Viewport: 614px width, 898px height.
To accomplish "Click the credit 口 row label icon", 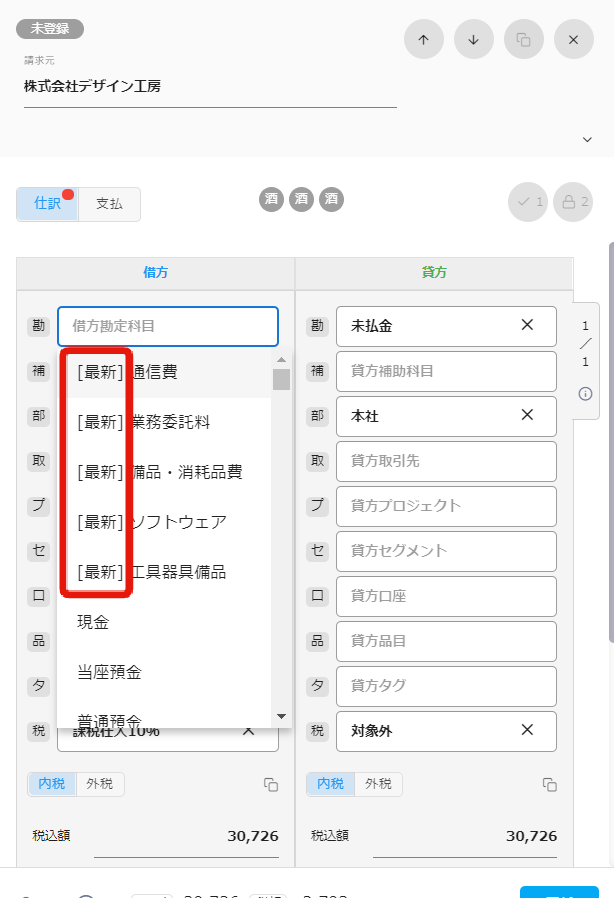I will (317, 596).
